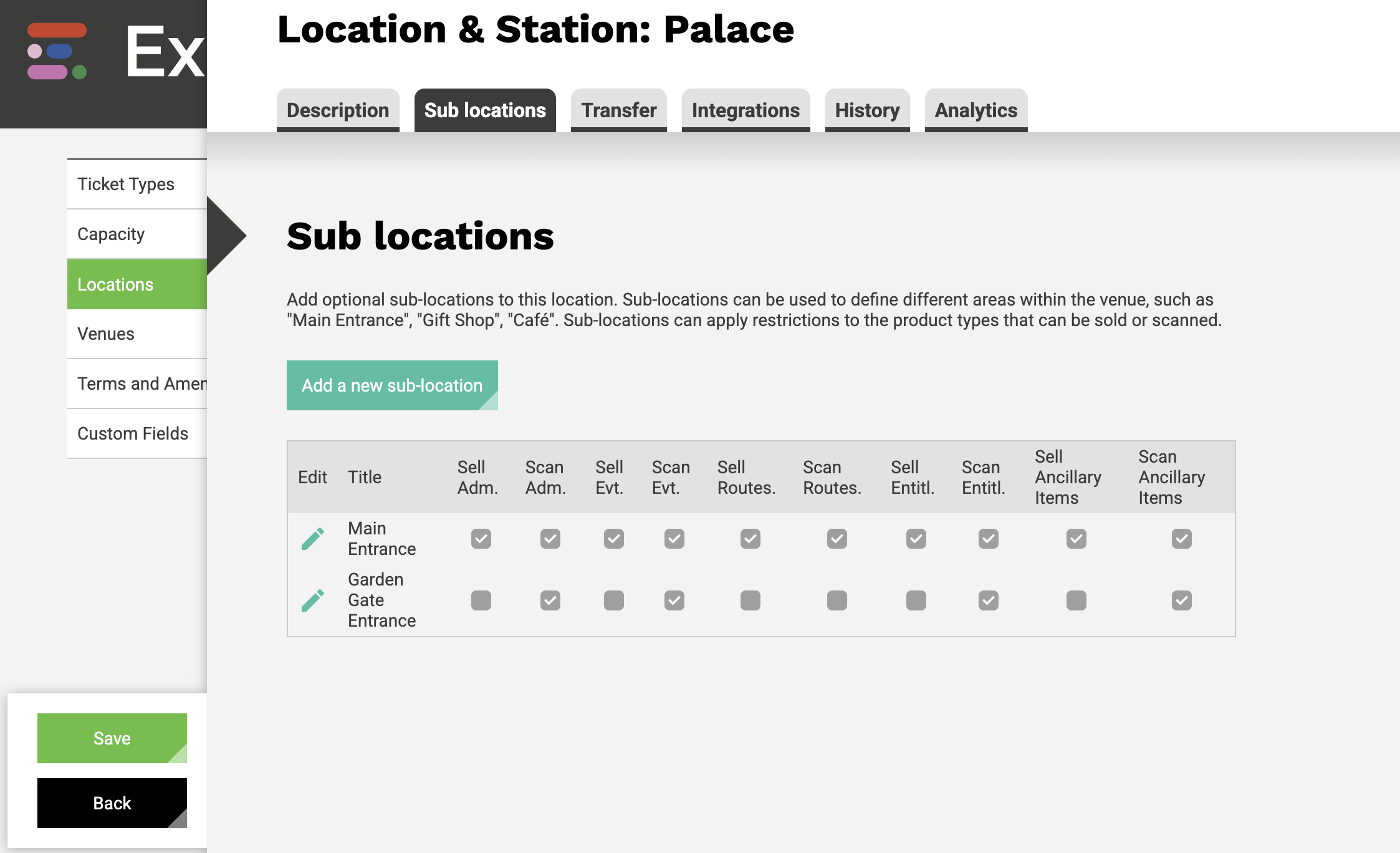Toggle Scan Adm. for Main Entrance
Viewport: 1400px width, 853px height.
coord(550,539)
